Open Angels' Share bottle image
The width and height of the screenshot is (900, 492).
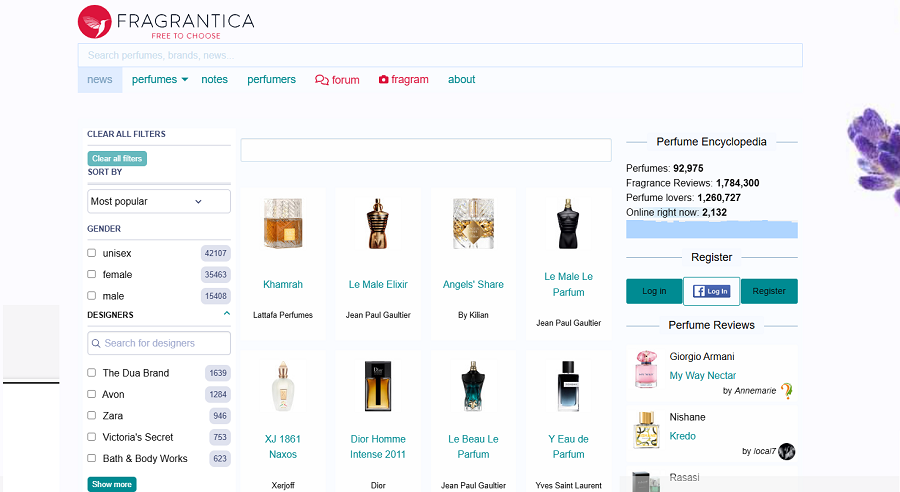474,223
